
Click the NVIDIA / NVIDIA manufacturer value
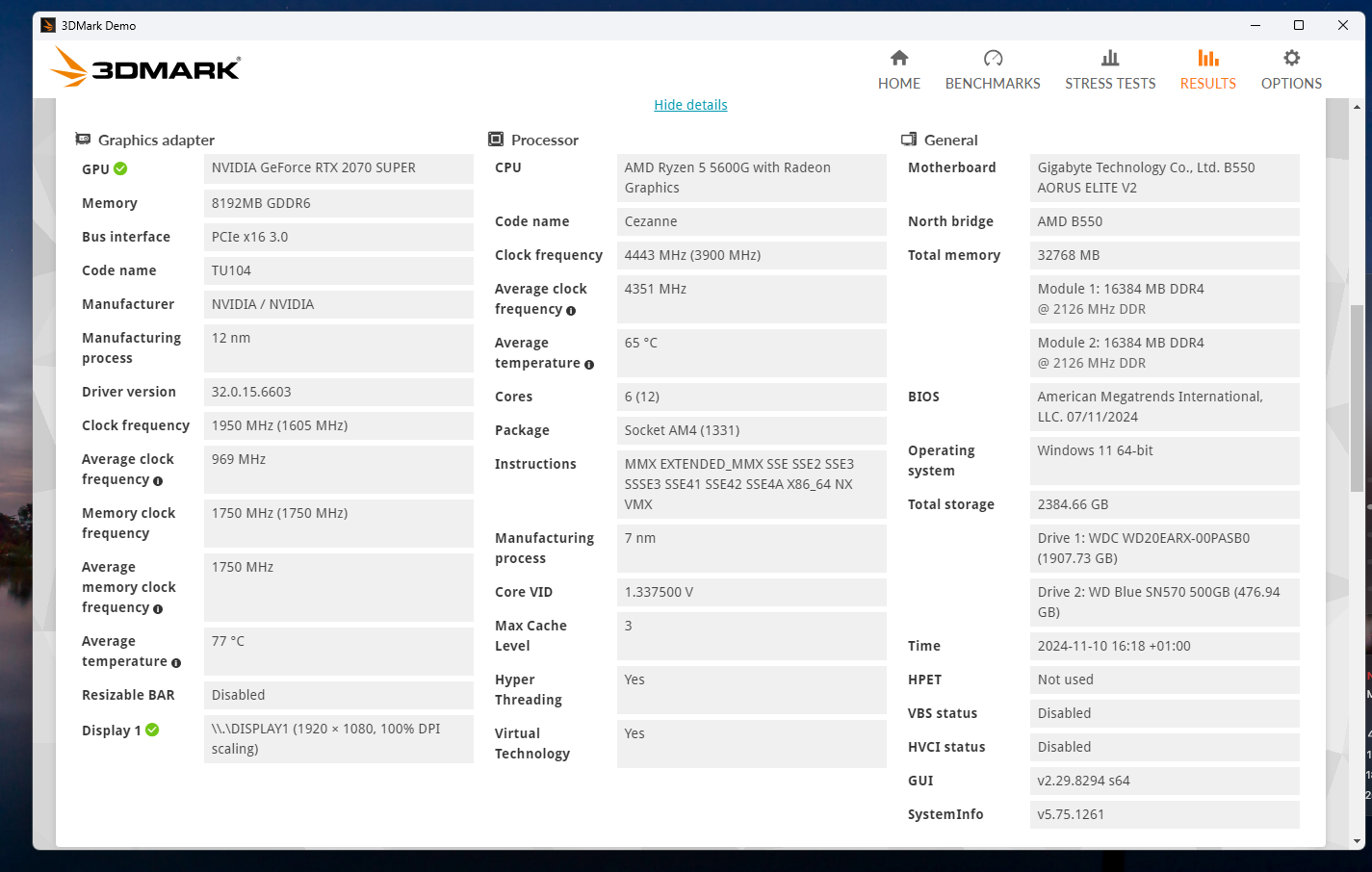click(x=339, y=304)
